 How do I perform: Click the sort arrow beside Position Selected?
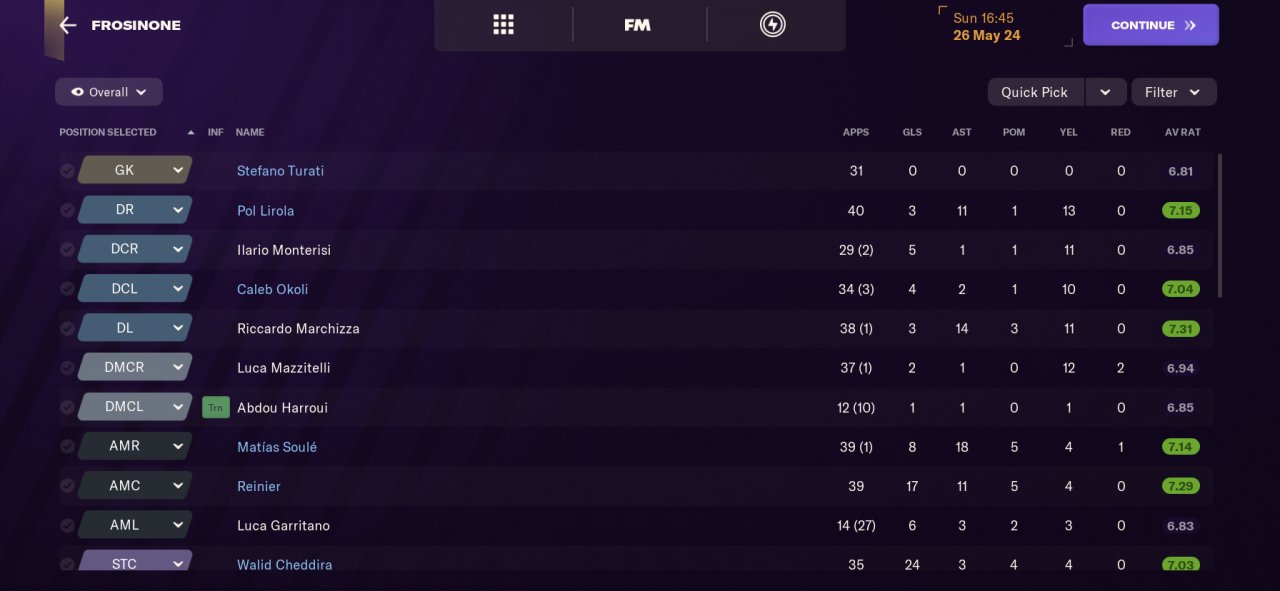[x=190, y=132]
